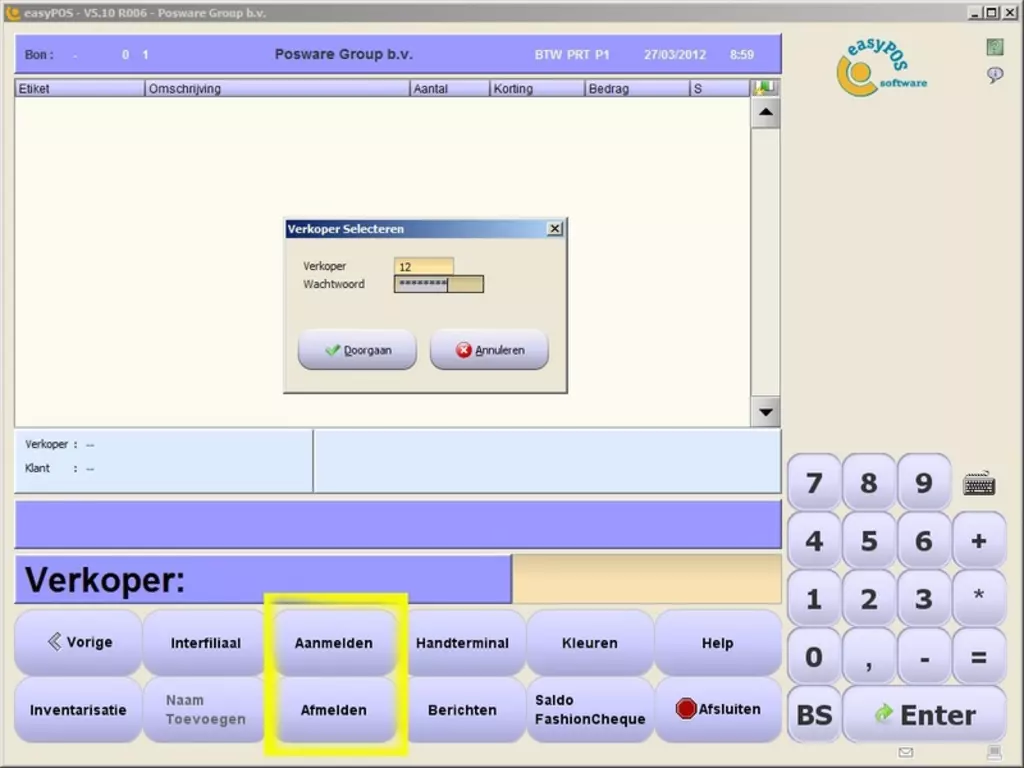Close the Verkoper Selecteren dialog
The width and height of the screenshot is (1024, 768).
[555, 229]
